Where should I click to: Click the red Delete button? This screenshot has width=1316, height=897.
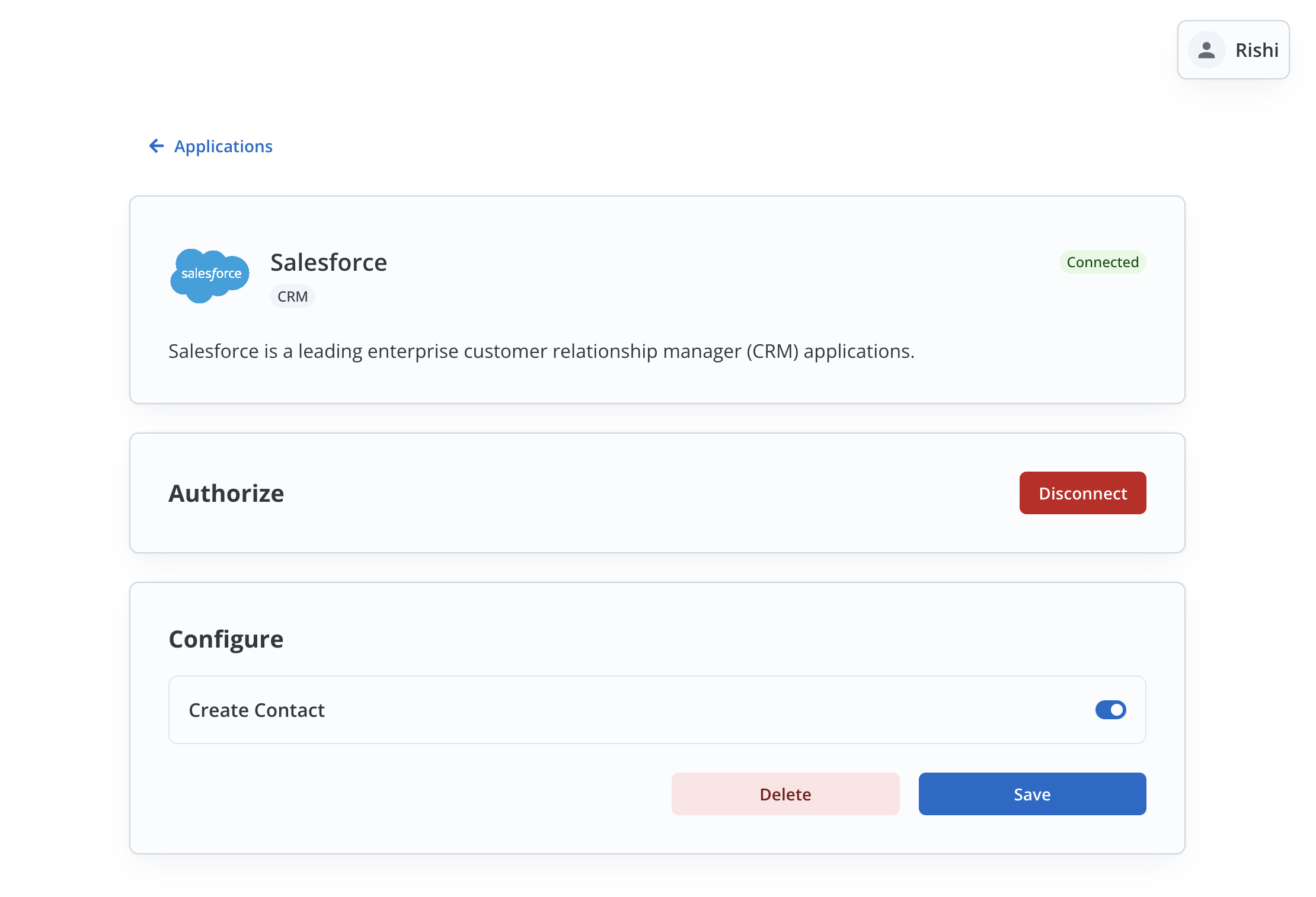coord(785,794)
